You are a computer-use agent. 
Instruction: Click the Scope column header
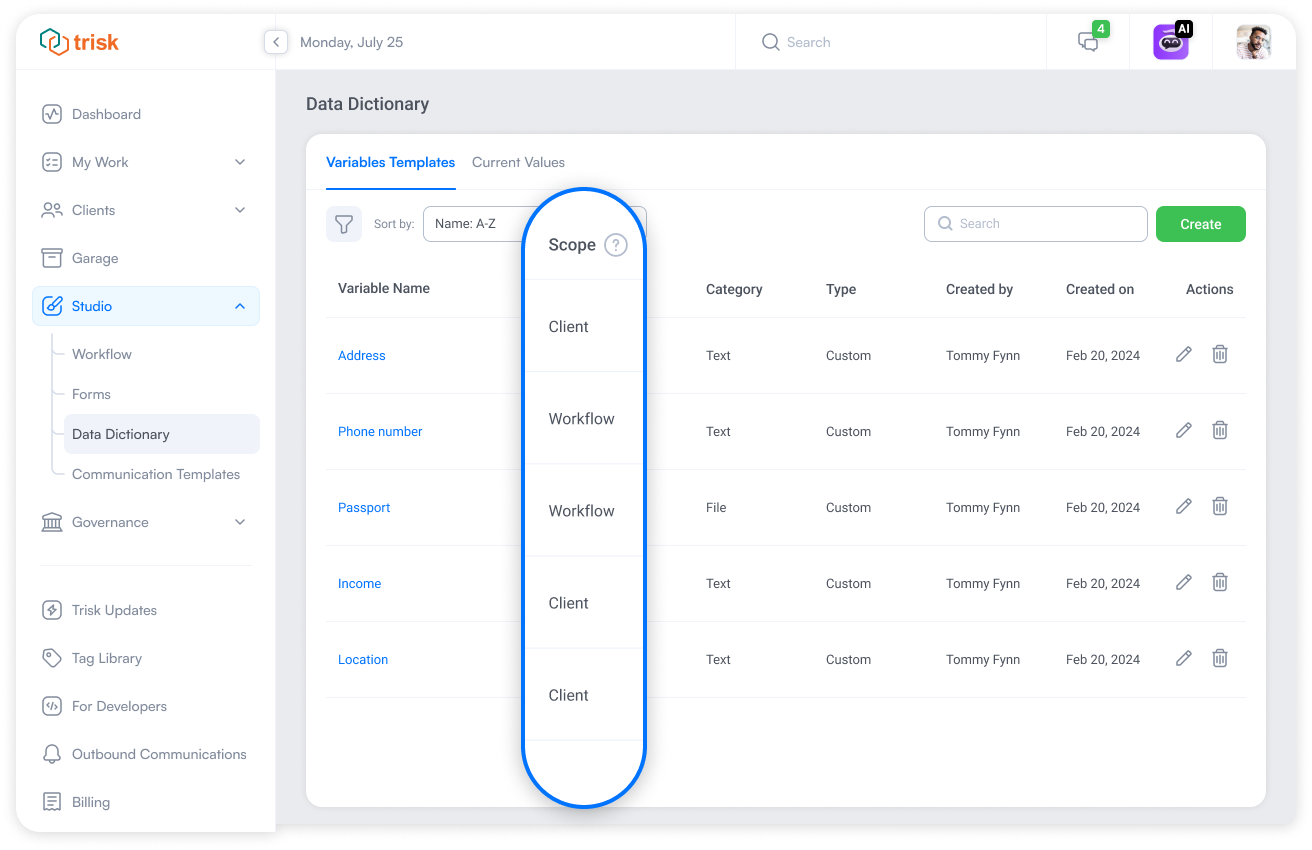tap(572, 245)
